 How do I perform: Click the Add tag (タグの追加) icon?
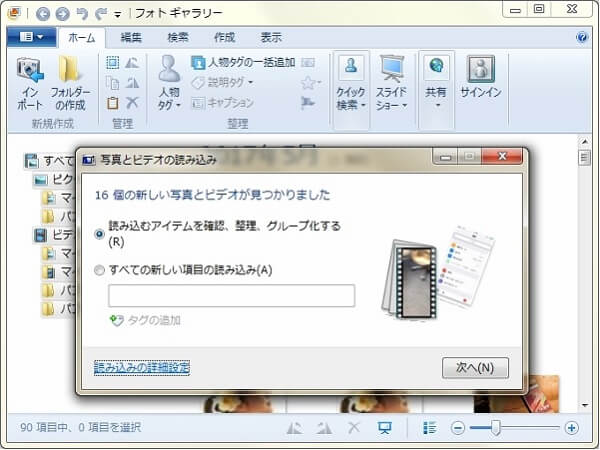(x=116, y=320)
